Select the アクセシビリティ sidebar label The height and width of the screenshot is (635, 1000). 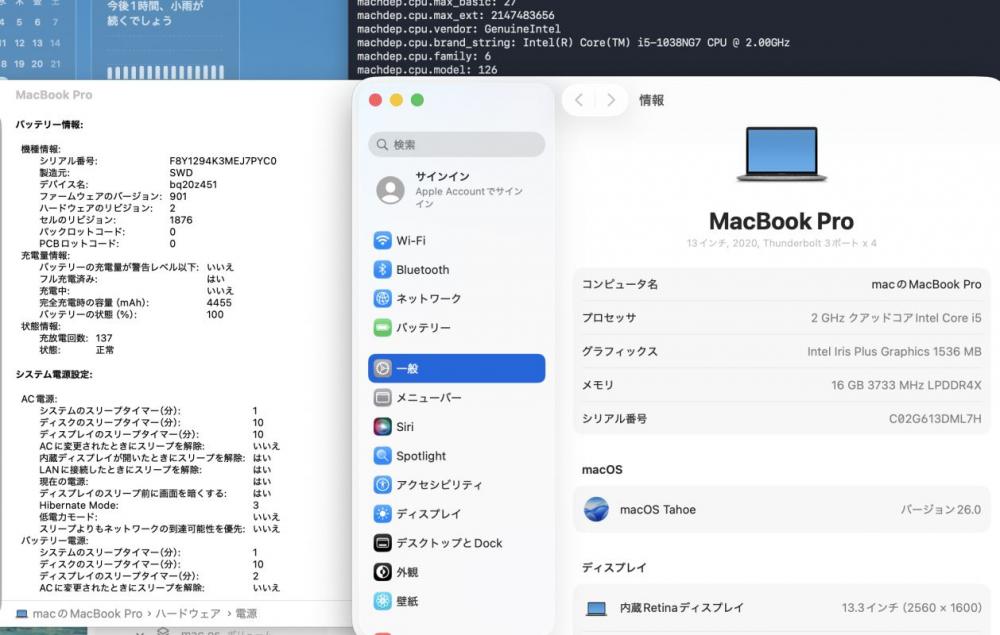click(439, 485)
